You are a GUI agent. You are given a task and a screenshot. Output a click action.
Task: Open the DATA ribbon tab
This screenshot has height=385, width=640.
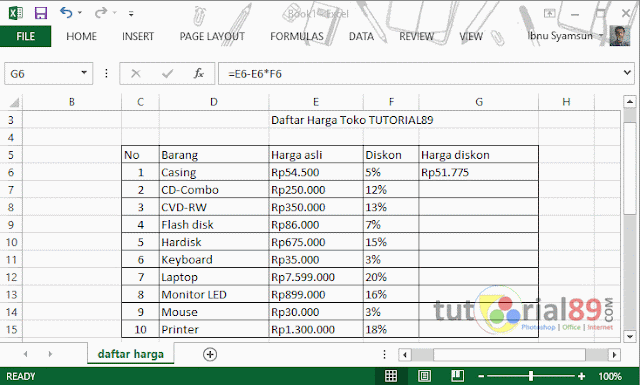click(x=361, y=36)
